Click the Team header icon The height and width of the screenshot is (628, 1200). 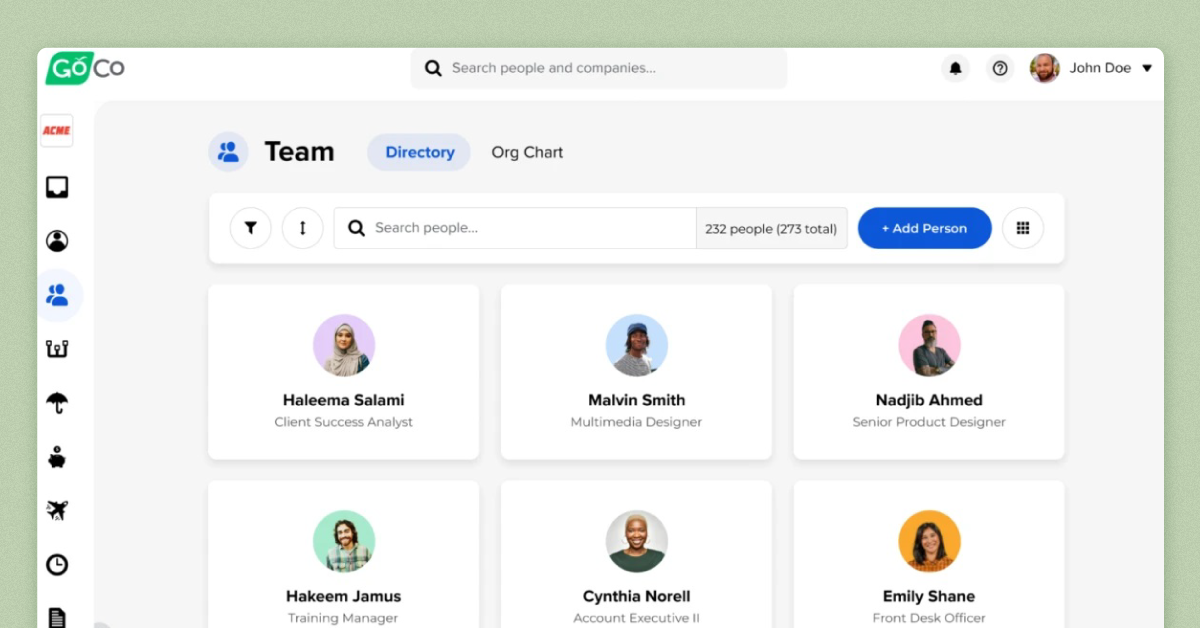[228, 152]
